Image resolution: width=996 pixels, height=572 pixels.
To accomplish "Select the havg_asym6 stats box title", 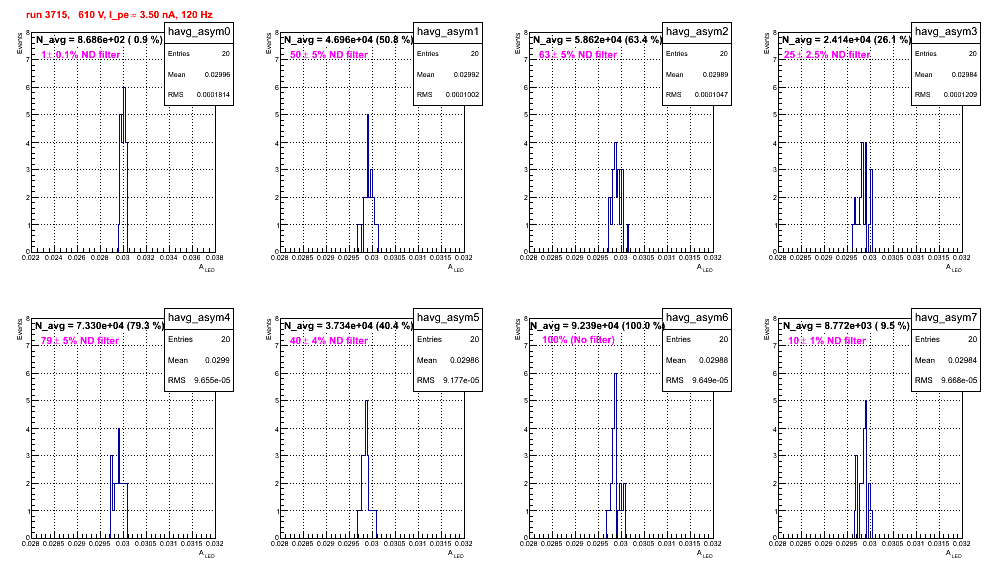I will [x=697, y=318].
